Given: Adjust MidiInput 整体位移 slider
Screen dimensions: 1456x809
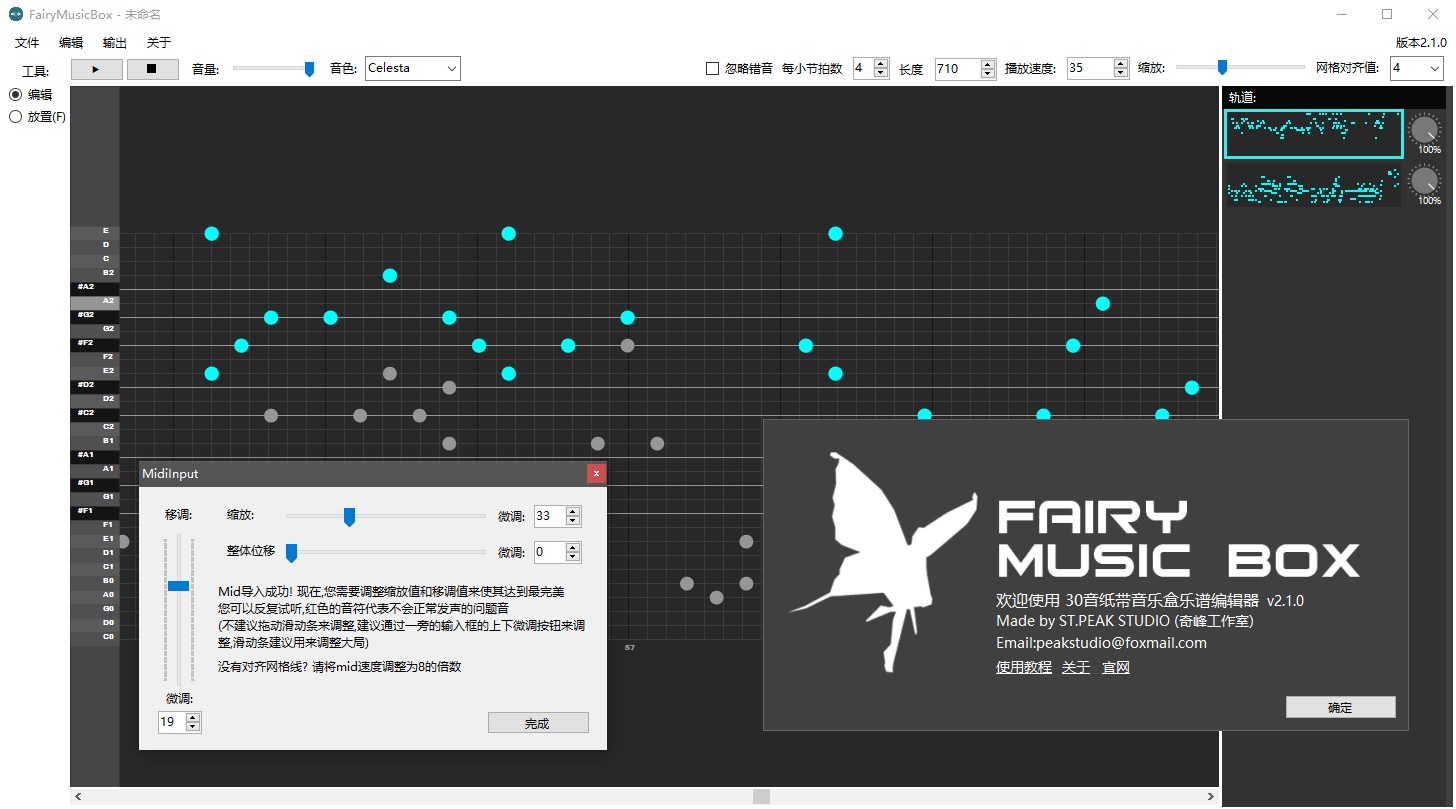Looking at the screenshot, I should pyautogui.click(x=385, y=552).
